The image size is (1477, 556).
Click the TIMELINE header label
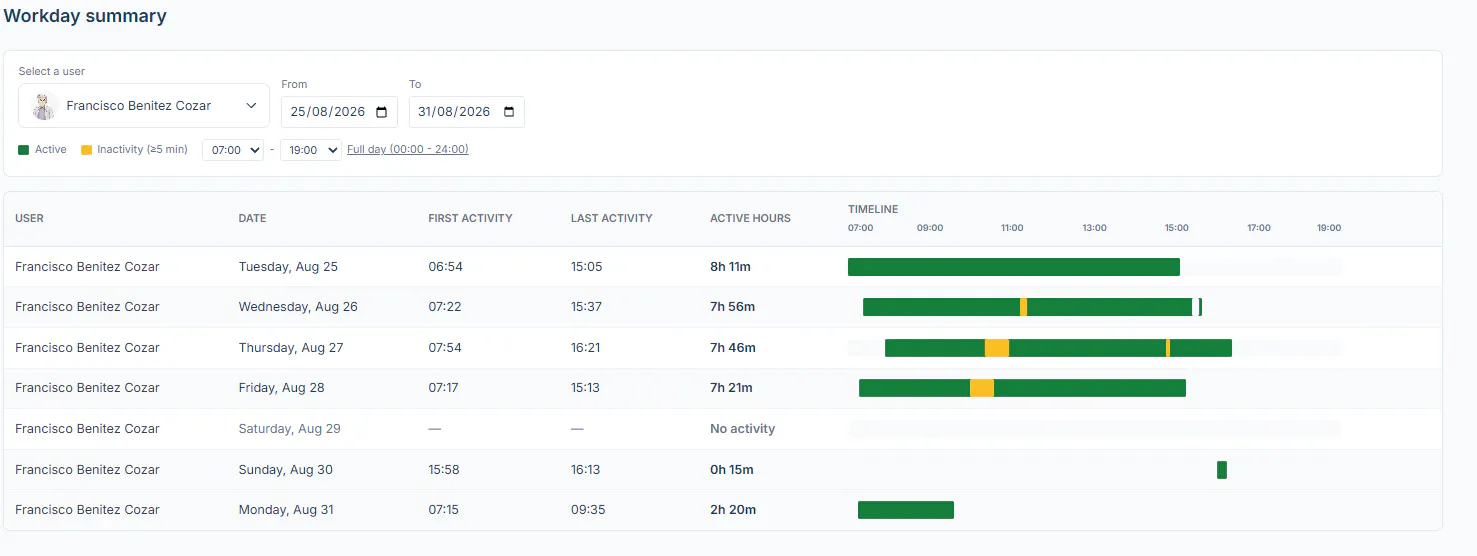pyautogui.click(x=873, y=209)
